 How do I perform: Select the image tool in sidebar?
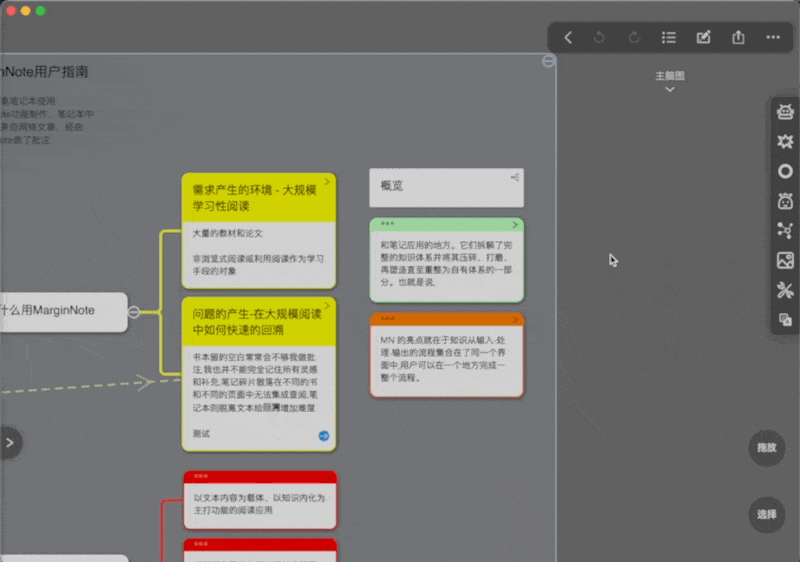click(785, 261)
